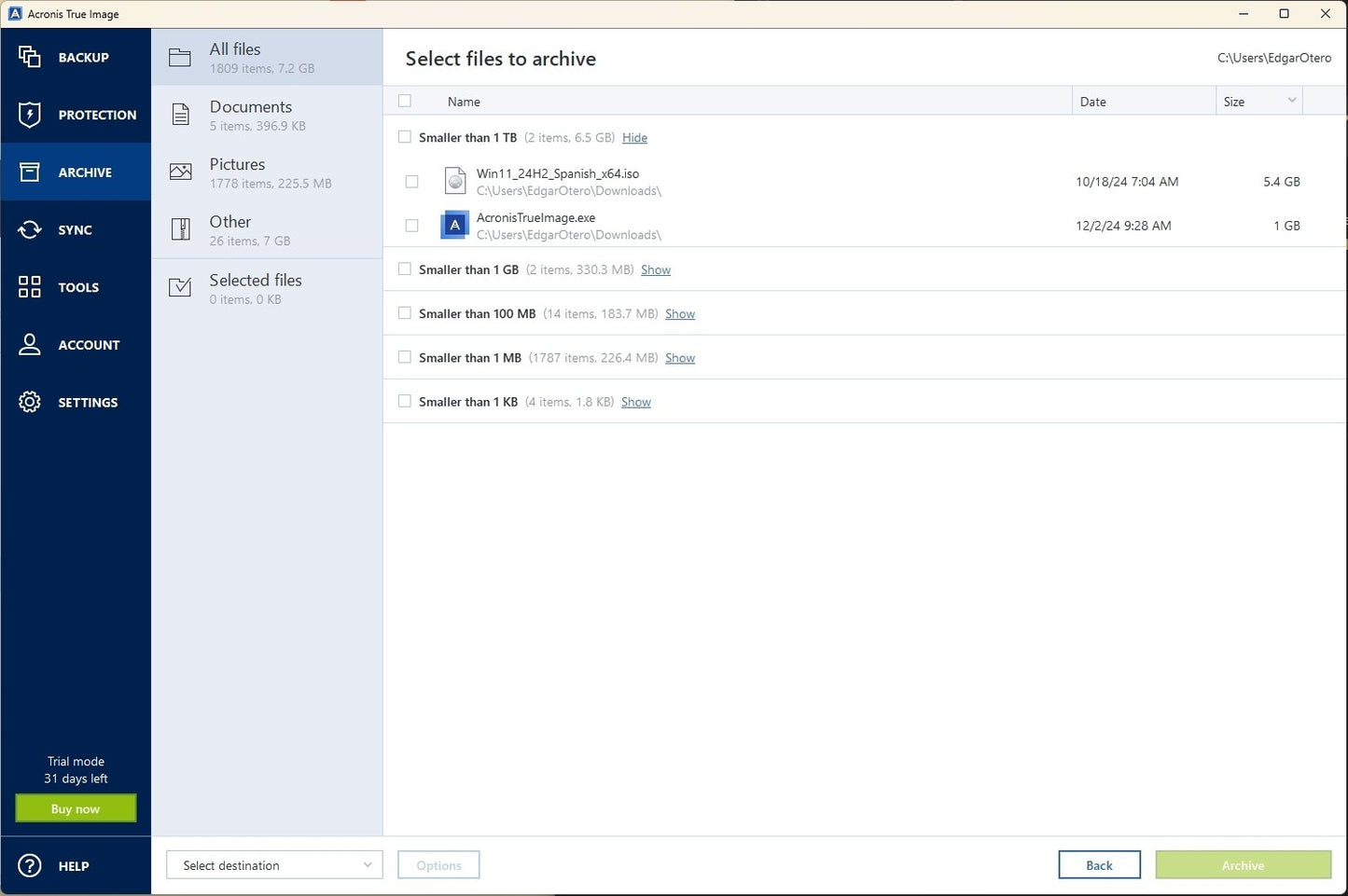
Task: Open the Account section label
Action: tap(89, 345)
